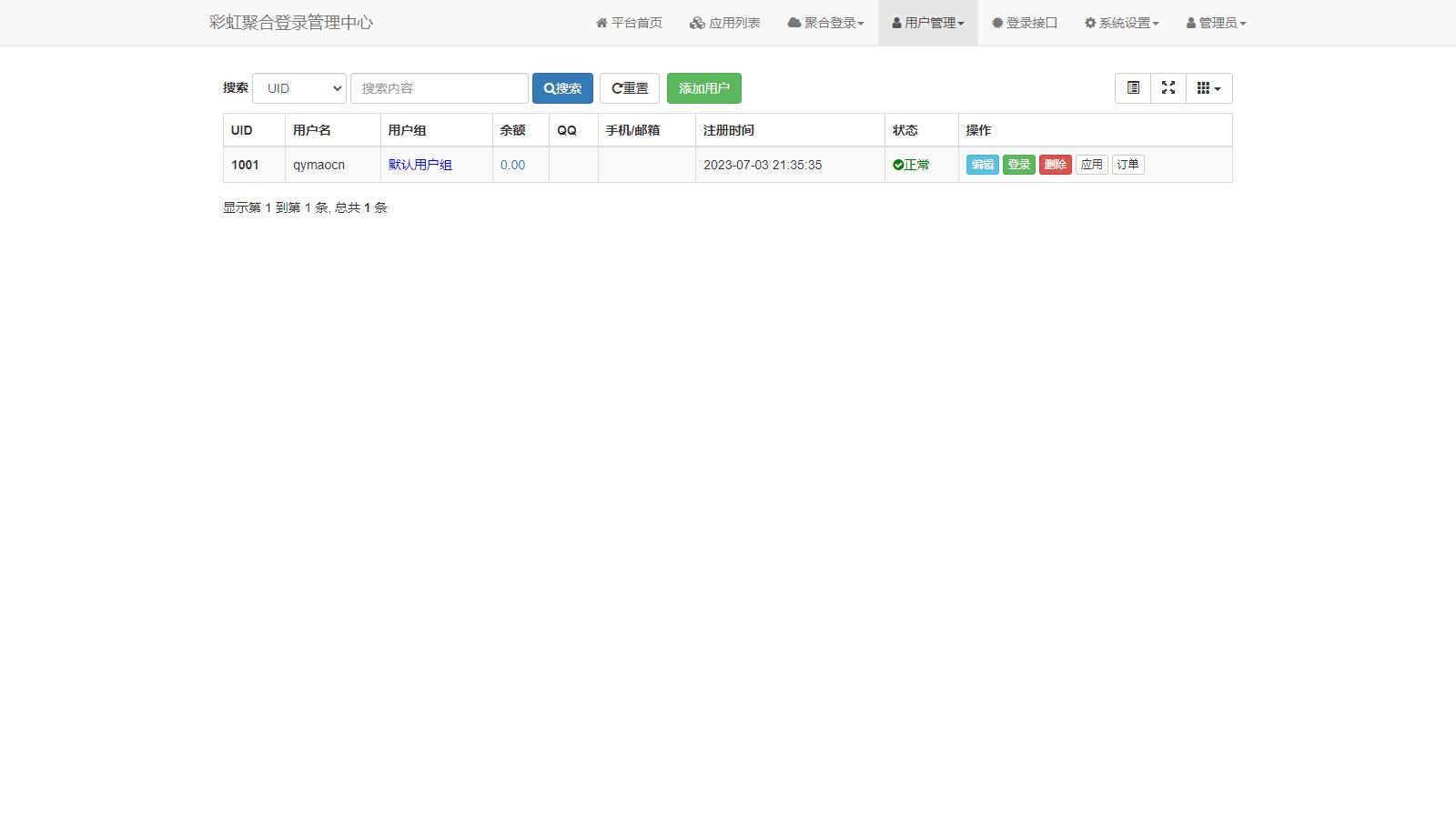This screenshot has width=1456, height=819.
Task: Click the fullscreen expand icon
Action: pos(1168,88)
